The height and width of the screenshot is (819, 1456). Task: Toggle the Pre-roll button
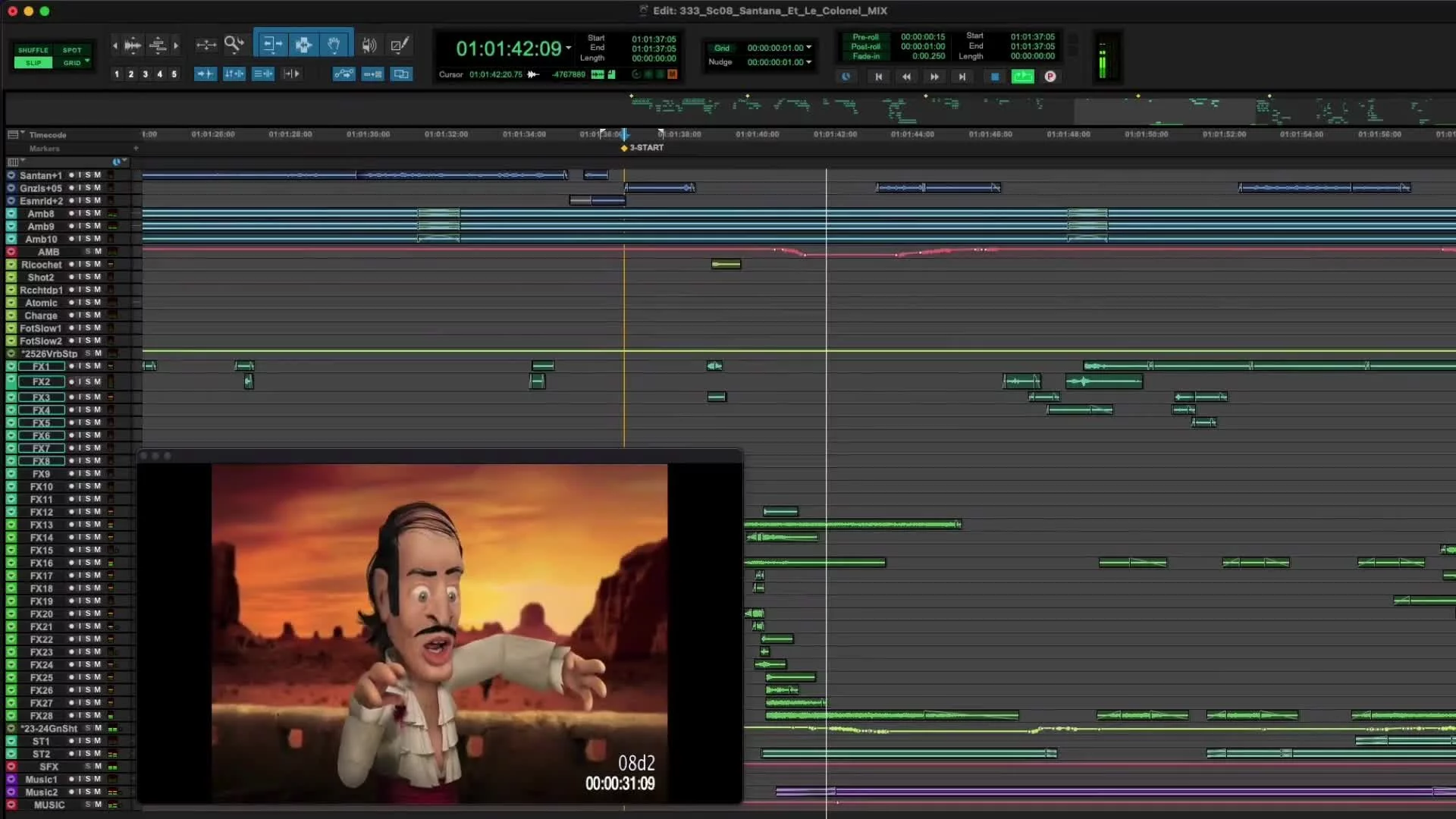(865, 36)
